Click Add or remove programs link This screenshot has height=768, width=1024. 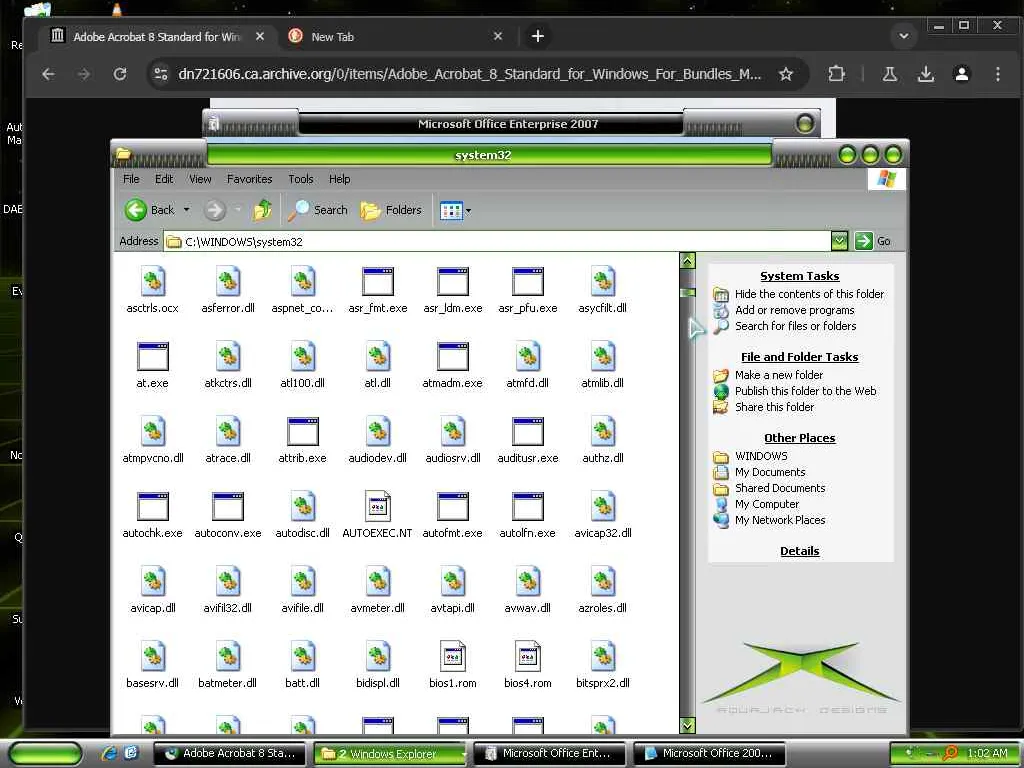coord(794,310)
